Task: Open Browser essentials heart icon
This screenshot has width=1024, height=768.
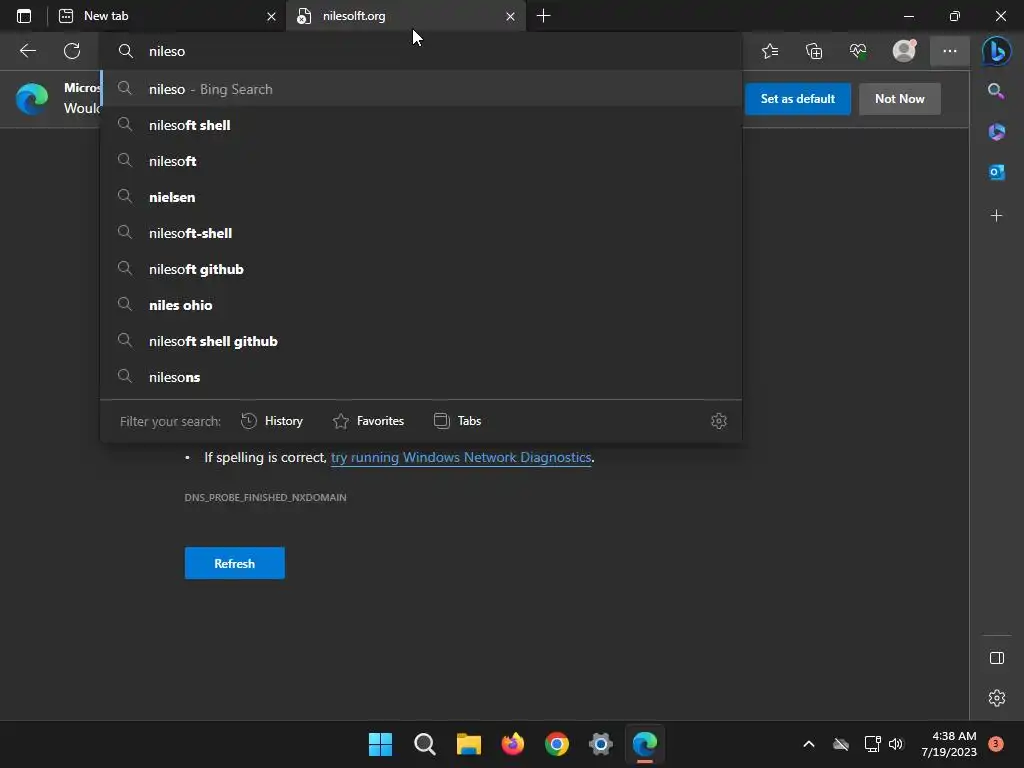Action: click(x=858, y=51)
